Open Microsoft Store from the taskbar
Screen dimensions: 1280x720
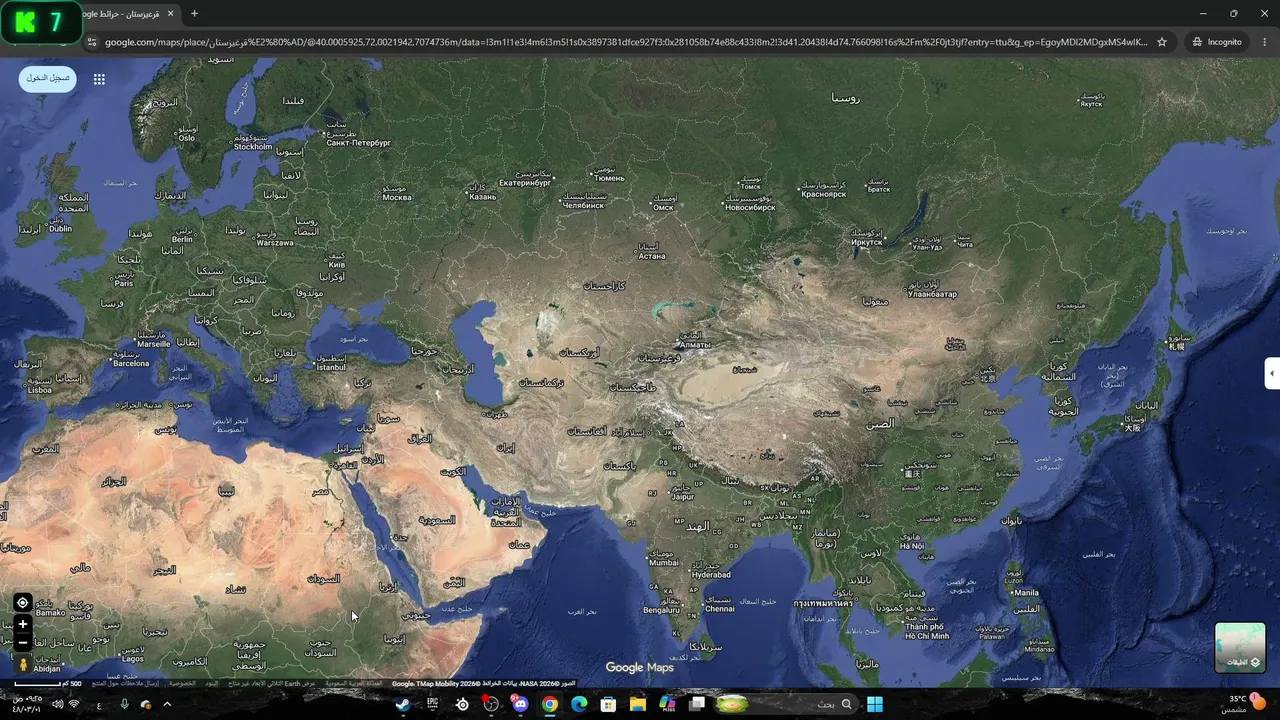(x=608, y=704)
